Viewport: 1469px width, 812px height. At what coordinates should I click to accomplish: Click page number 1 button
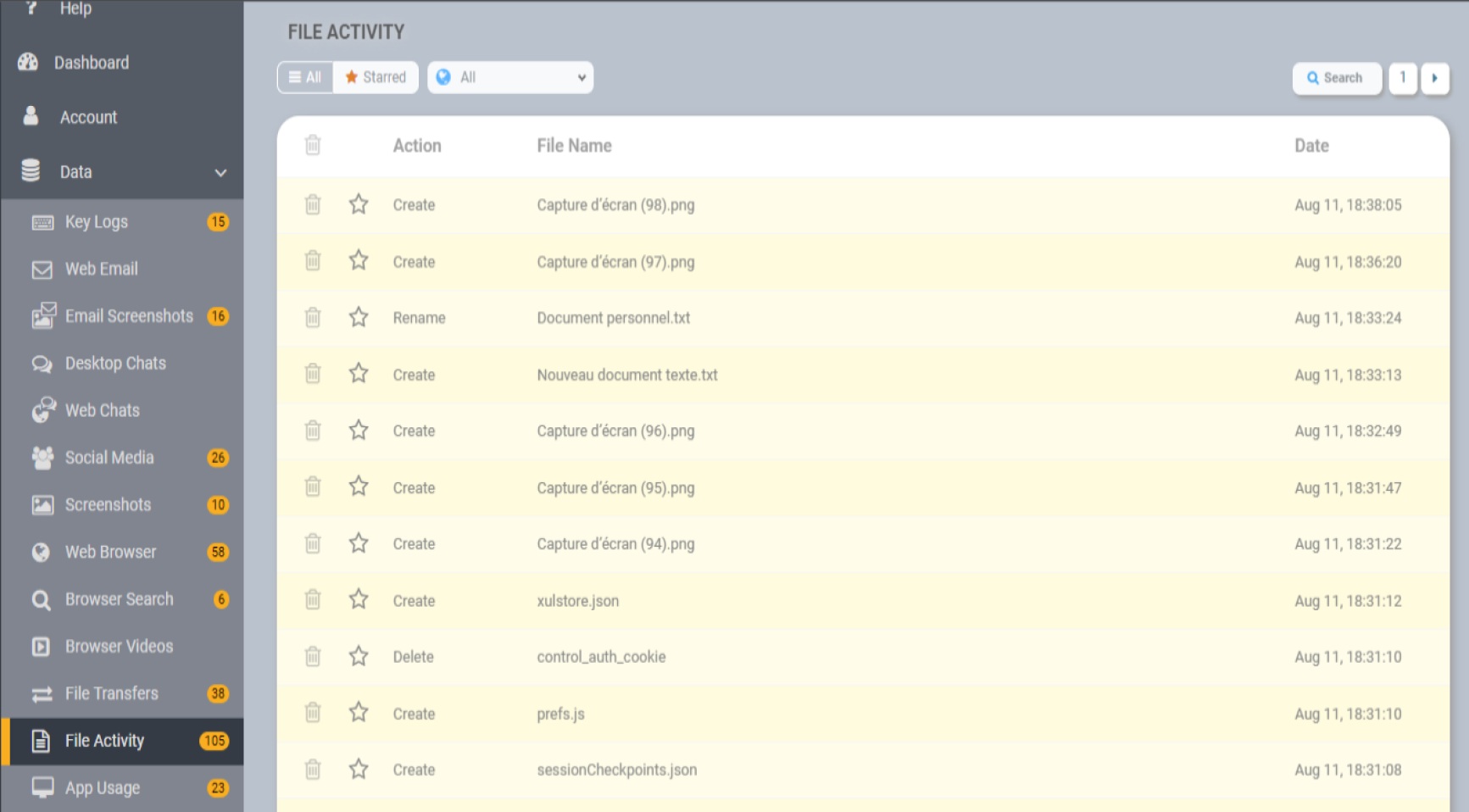pyautogui.click(x=1403, y=78)
